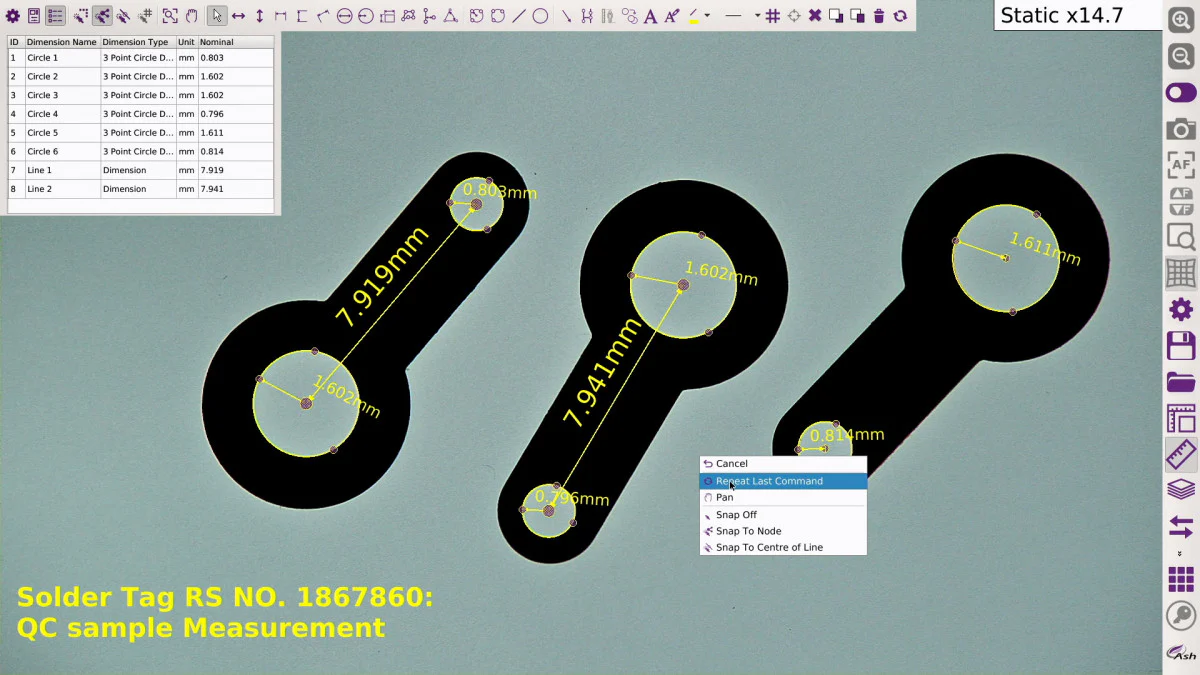
Task: Click the Dimension Name column header
Action: coord(62,42)
